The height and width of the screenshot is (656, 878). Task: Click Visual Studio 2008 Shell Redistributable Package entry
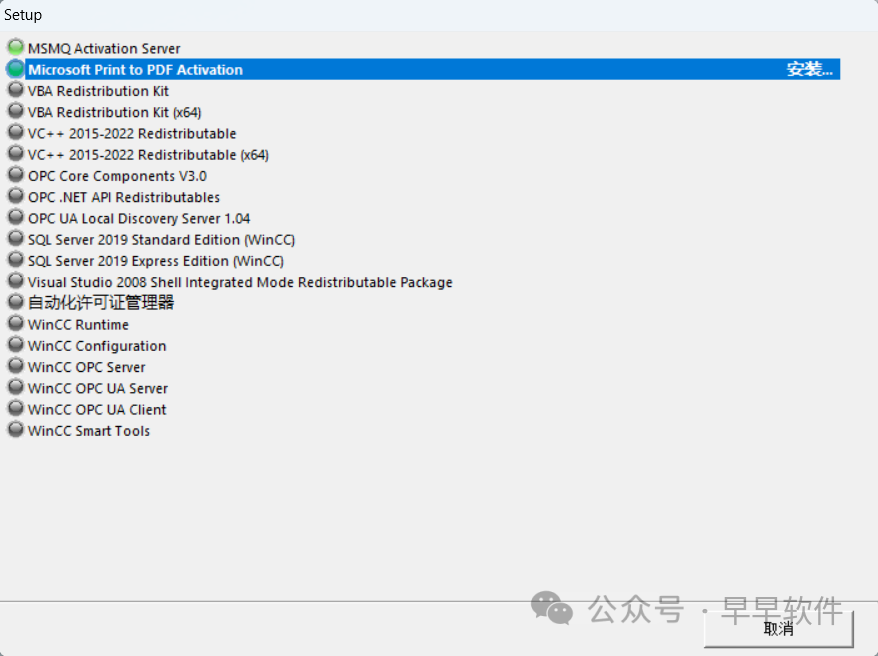click(240, 282)
